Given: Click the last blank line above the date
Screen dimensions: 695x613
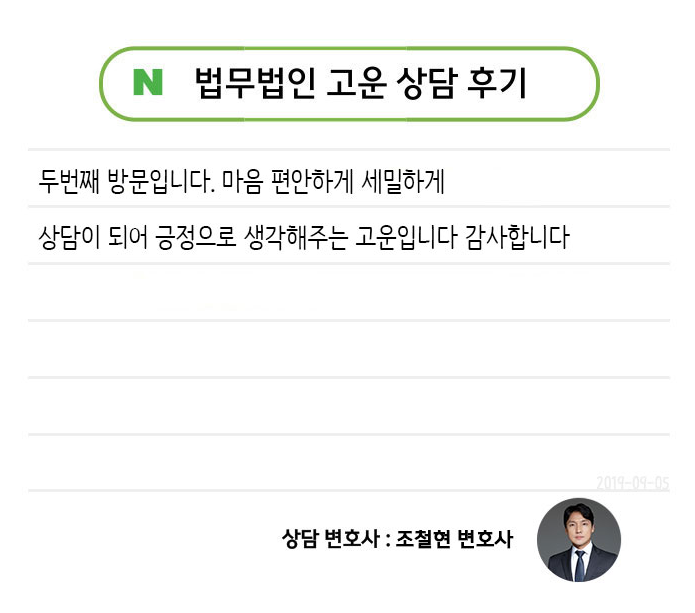Looking at the screenshot, I should [348, 463].
